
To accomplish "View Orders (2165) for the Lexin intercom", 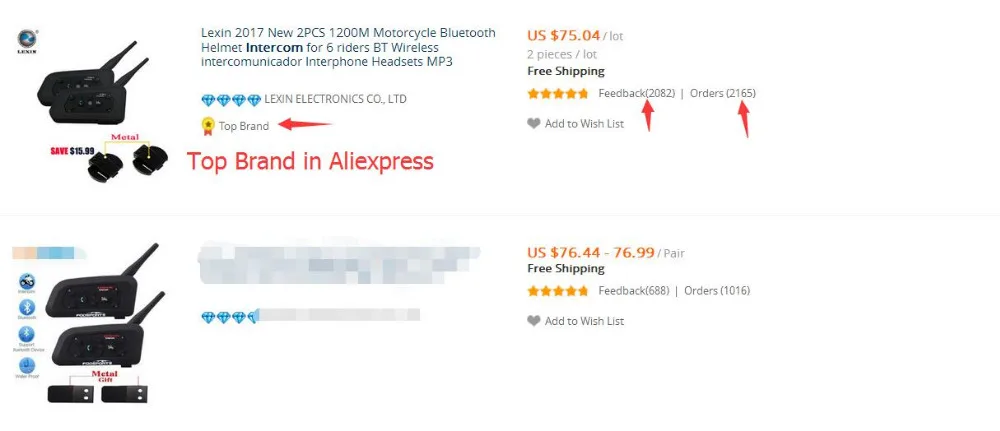I will pos(722,94).
